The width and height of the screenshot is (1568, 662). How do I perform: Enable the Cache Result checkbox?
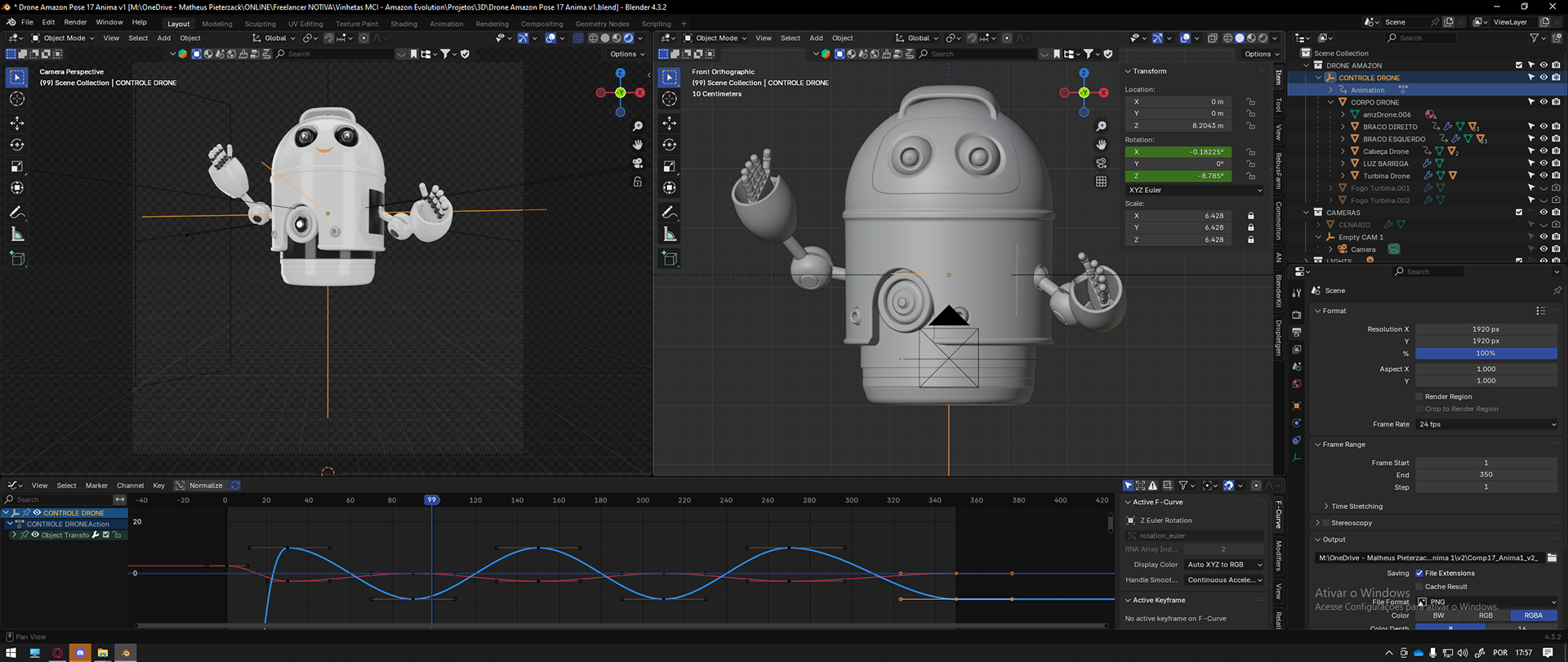1419,586
